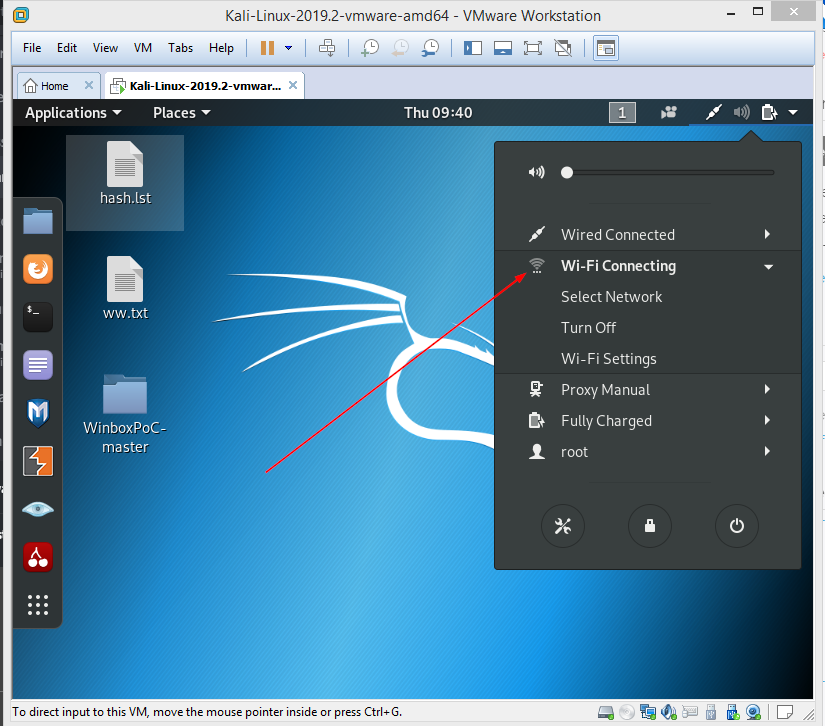Click the recording camera icon in the top bar
Screen dimensions: 825x726
click(x=669, y=112)
